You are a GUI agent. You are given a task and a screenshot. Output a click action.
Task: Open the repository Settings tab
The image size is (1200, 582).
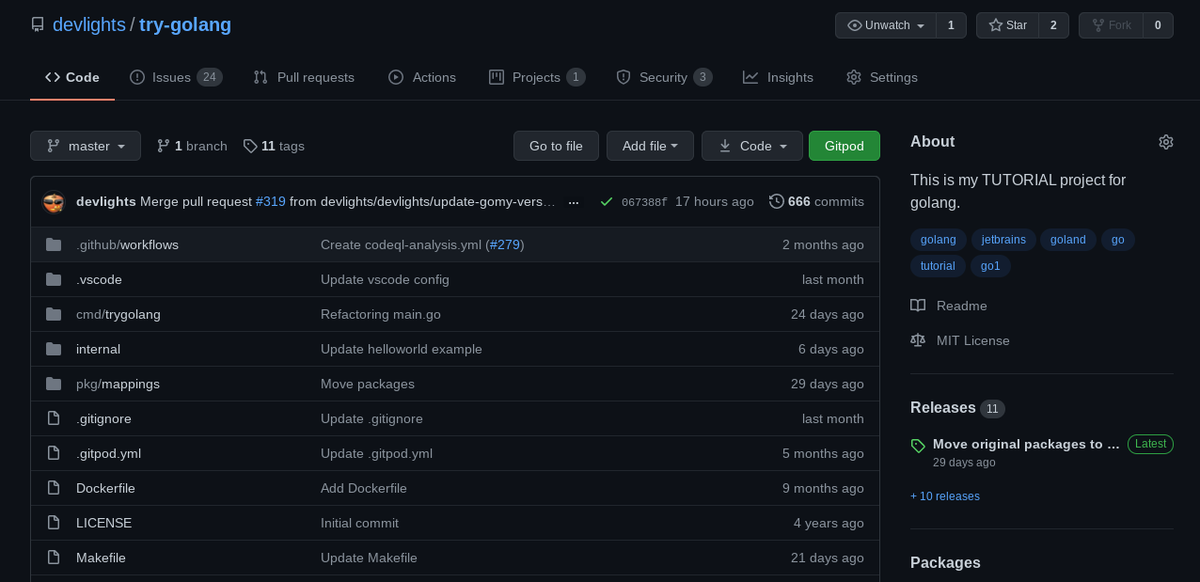(882, 77)
